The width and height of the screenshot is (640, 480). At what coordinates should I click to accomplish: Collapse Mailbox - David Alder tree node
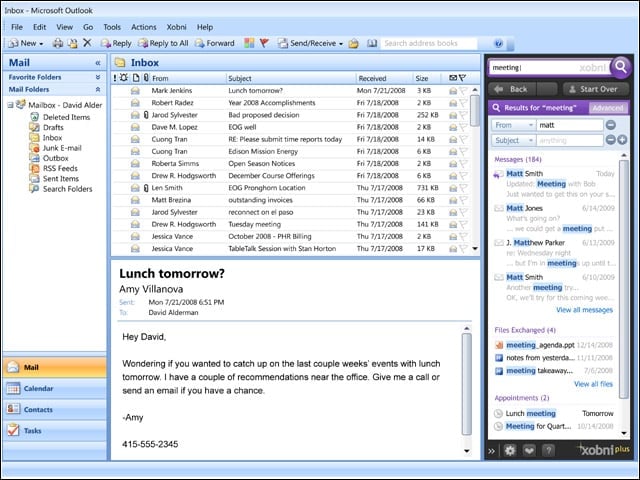(x=11, y=105)
